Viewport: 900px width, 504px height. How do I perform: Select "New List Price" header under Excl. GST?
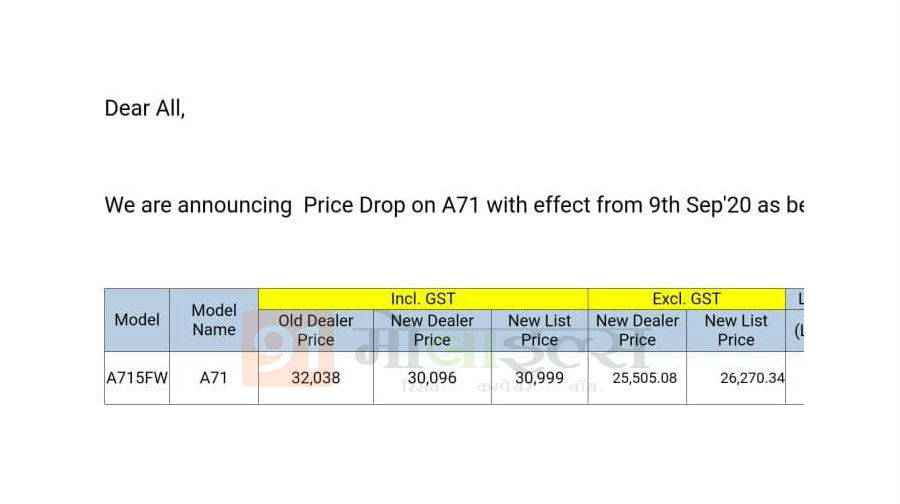[736, 330]
